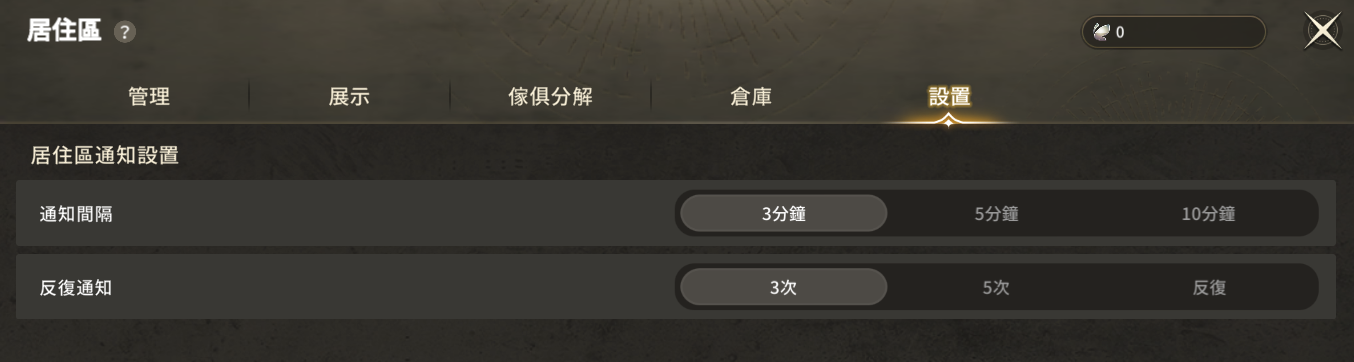The height and width of the screenshot is (362, 1354).
Task: Click the 居住區通知設置 section header
Action: click(x=105, y=155)
